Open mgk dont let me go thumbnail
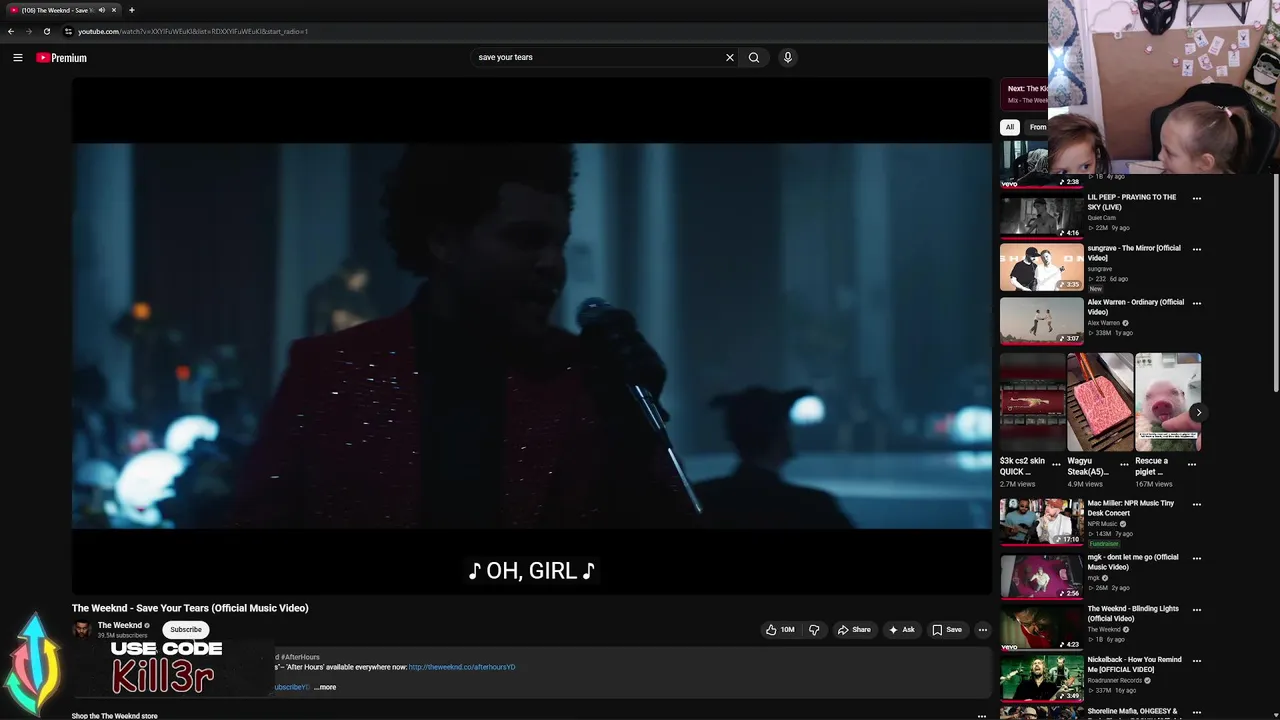The image size is (1280, 720). (1041, 576)
